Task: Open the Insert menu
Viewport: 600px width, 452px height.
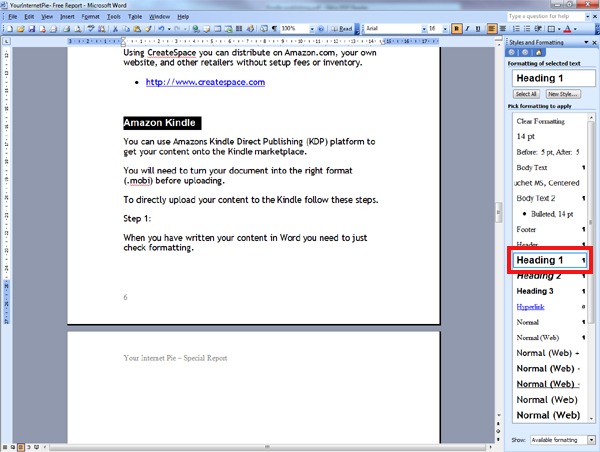Action: (x=67, y=17)
